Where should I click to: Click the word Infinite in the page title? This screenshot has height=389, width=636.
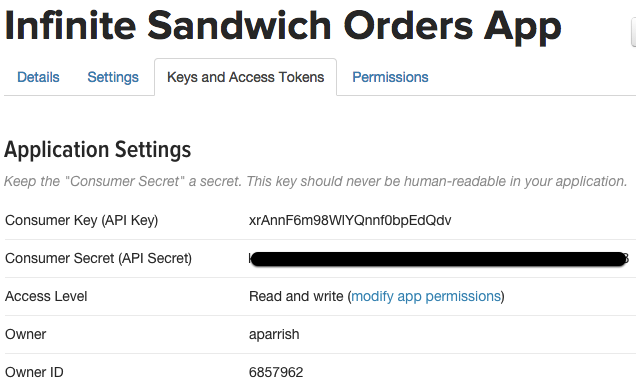(x=70, y=26)
